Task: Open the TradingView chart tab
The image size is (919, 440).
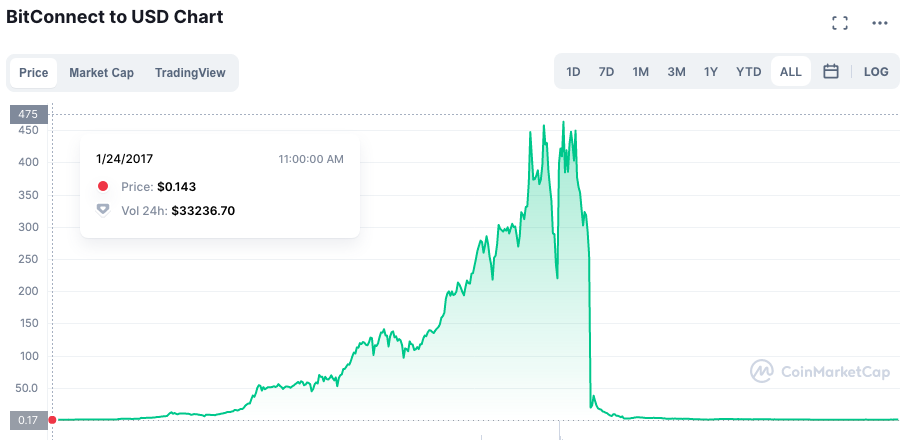Action: (x=190, y=73)
